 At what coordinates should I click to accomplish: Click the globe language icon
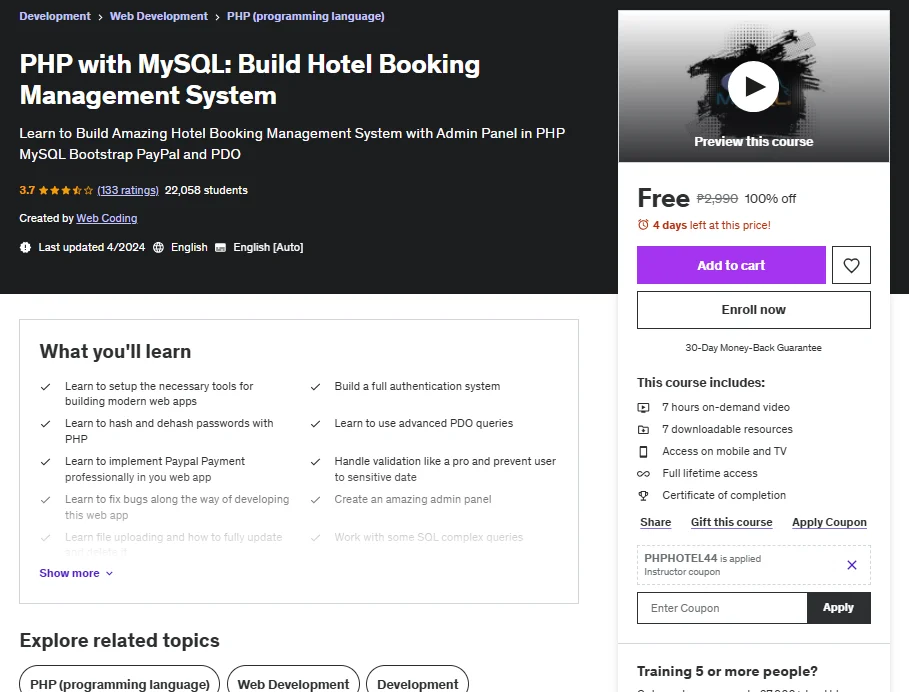coord(158,247)
